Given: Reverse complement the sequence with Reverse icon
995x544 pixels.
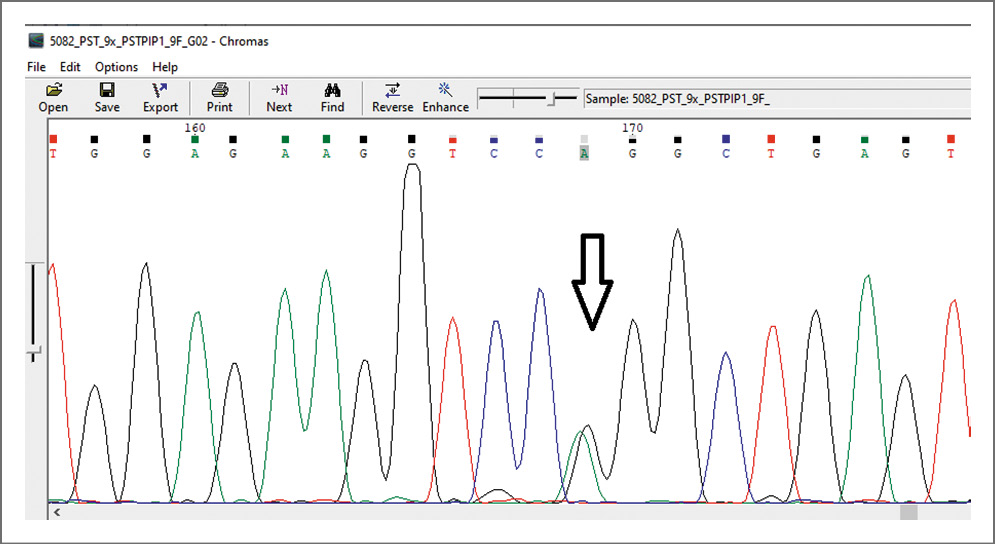Looking at the screenshot, I should pyautogui.click(x=392, y=97).
